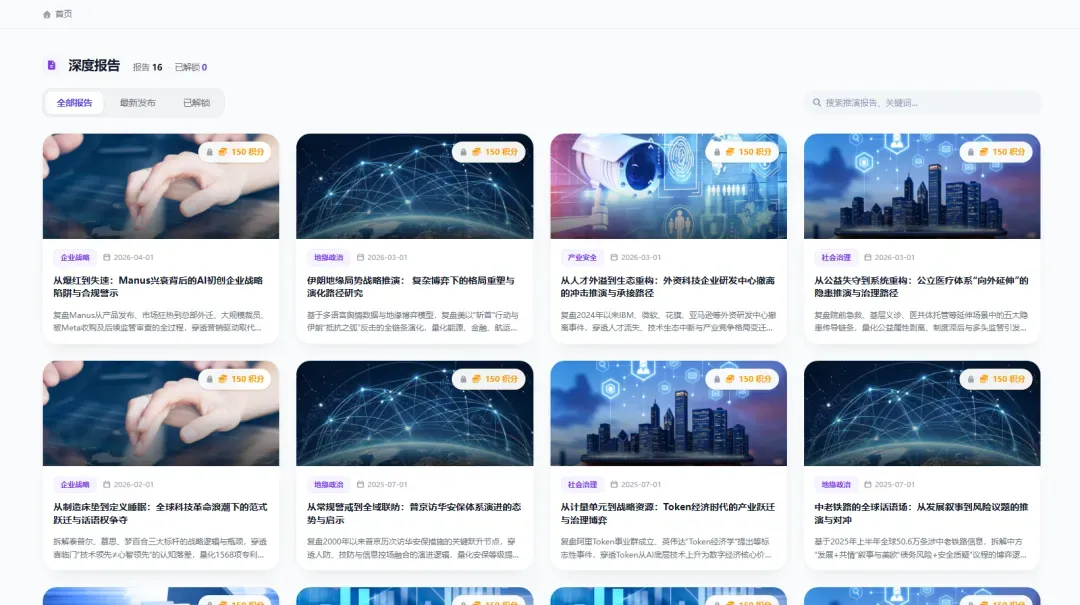Viewport: 1080px width, 605px height.
Task: Click the lock icon on the 中老铁路 card
Action: point(970,379)
